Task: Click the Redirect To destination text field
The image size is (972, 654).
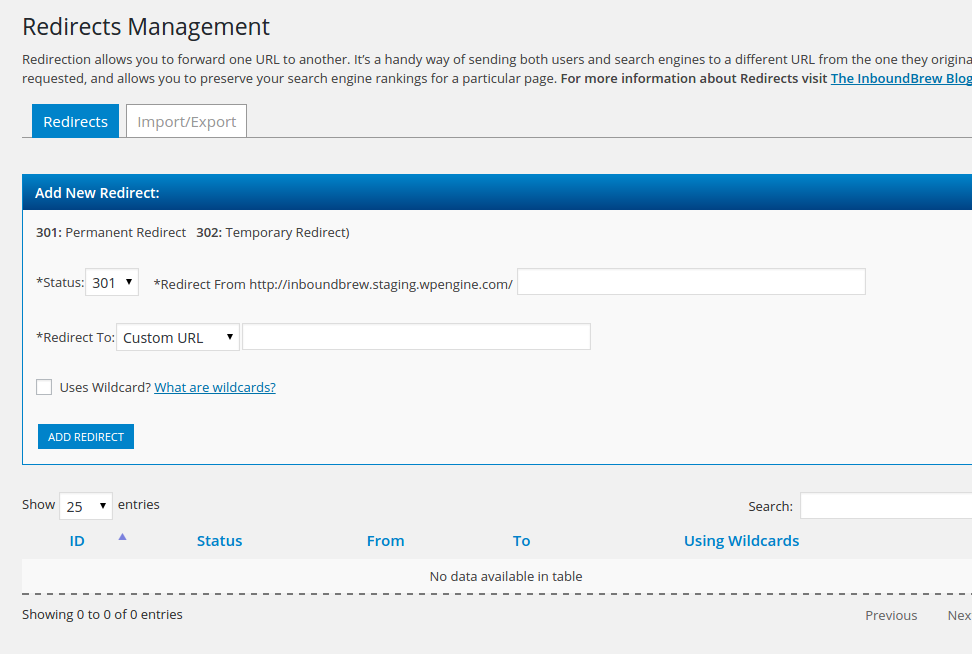Action: (416, 337)
